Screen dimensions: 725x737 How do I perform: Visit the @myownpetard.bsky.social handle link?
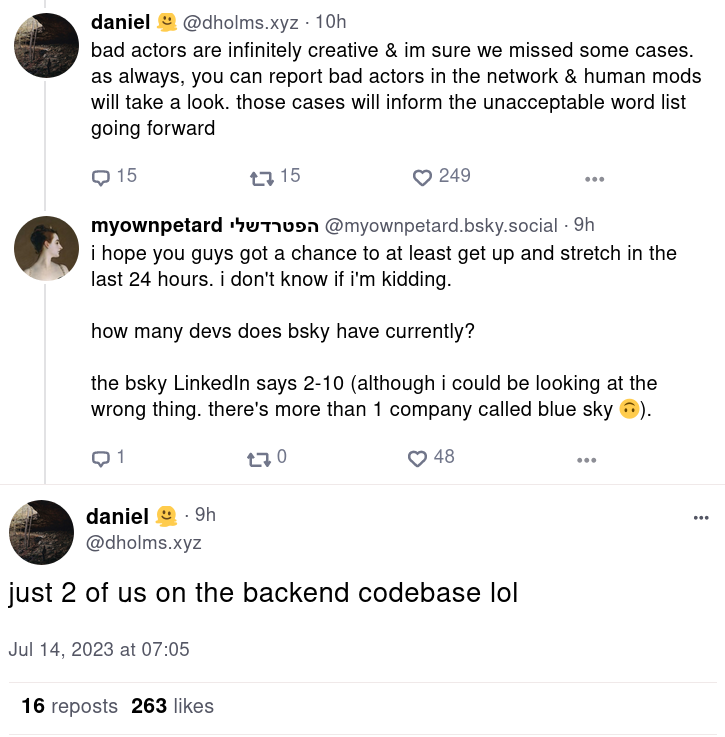click(441, 225)
